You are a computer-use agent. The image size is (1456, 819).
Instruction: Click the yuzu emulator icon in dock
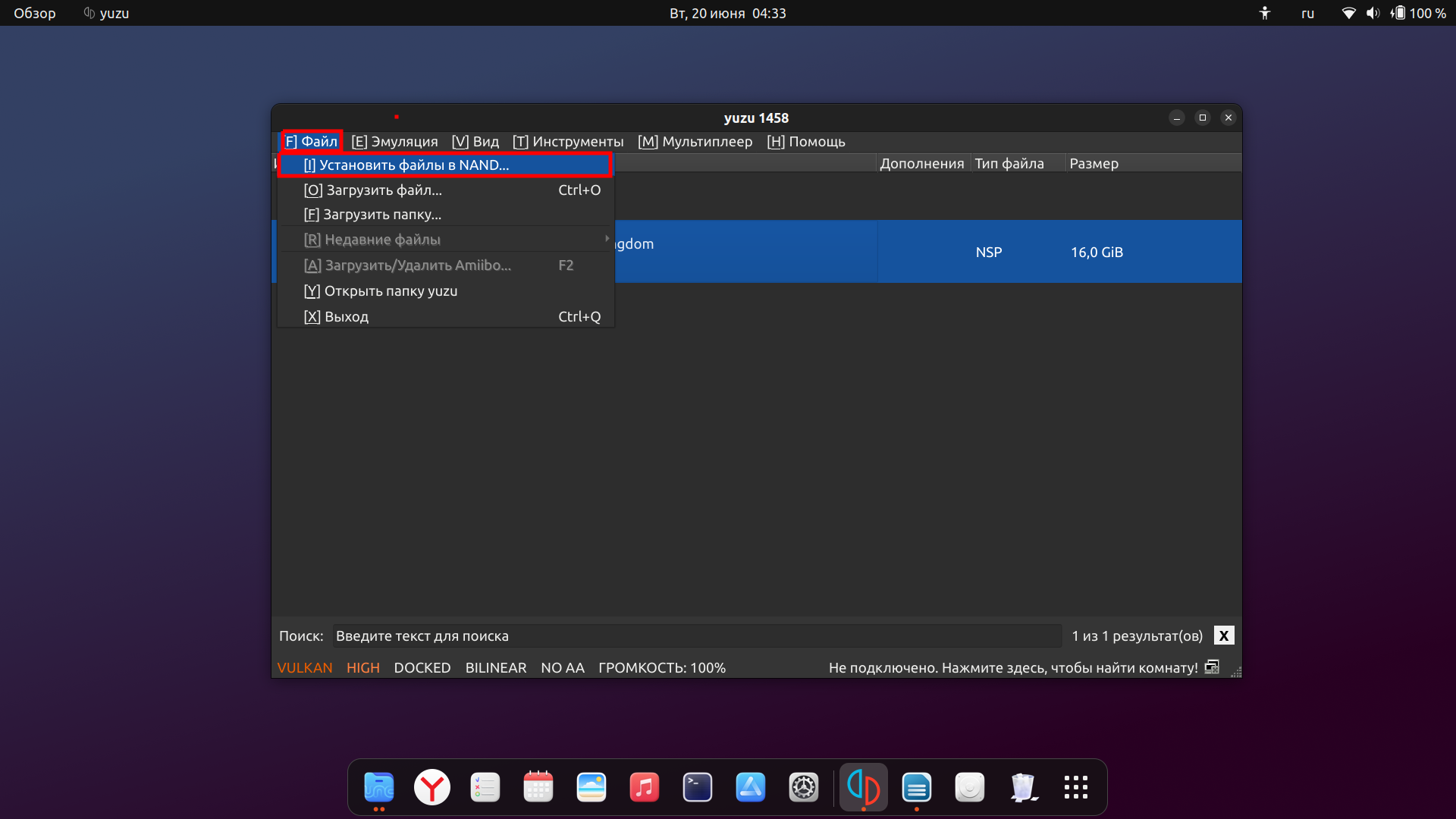[x=864, y=787]
